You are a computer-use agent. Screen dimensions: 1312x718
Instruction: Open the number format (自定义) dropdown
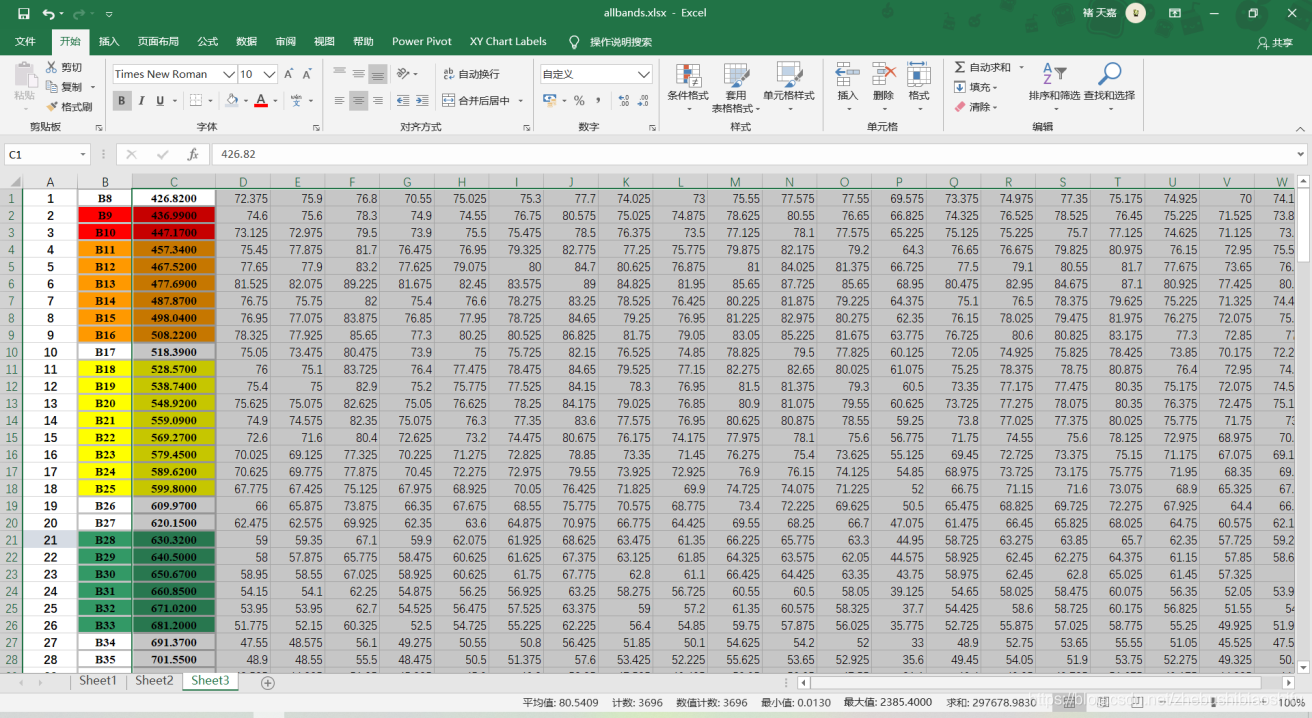[644, 74]
